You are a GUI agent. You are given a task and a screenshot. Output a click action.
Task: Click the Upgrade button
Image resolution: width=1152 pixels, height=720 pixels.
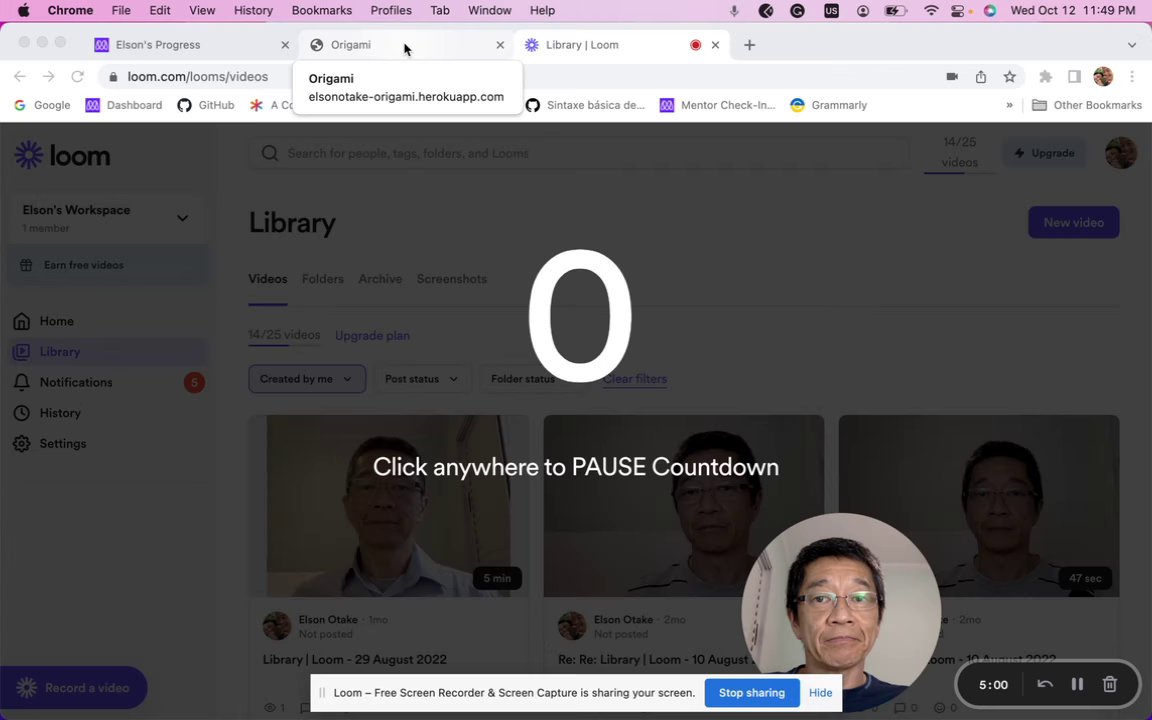pos(1044,153)
